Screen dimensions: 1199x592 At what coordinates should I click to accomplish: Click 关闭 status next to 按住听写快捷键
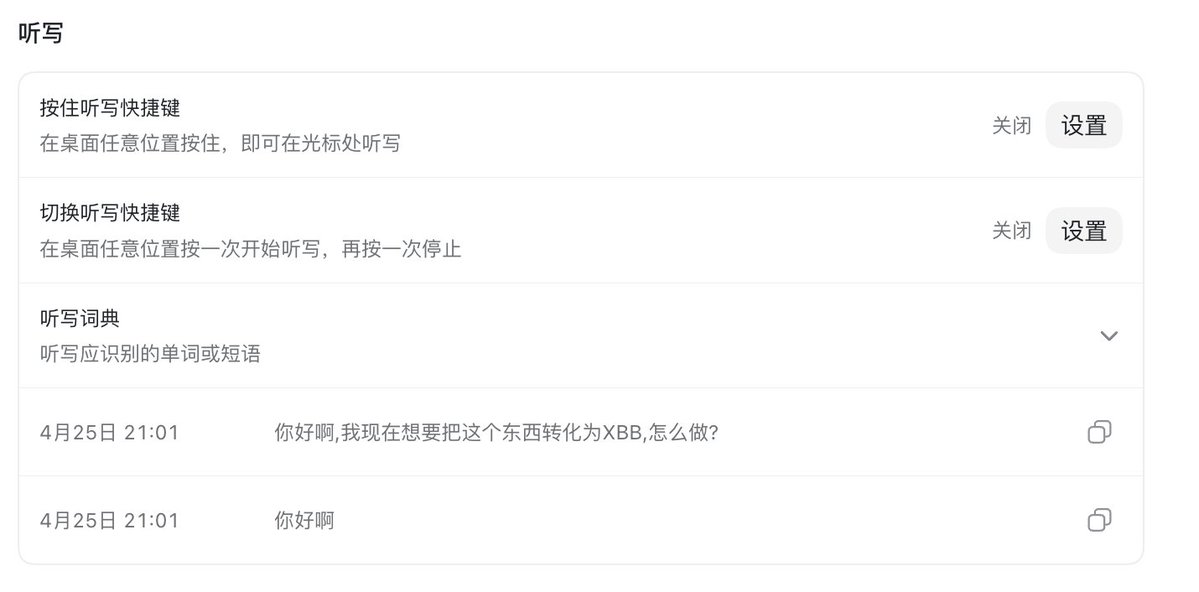click(x=1012, y=125)
